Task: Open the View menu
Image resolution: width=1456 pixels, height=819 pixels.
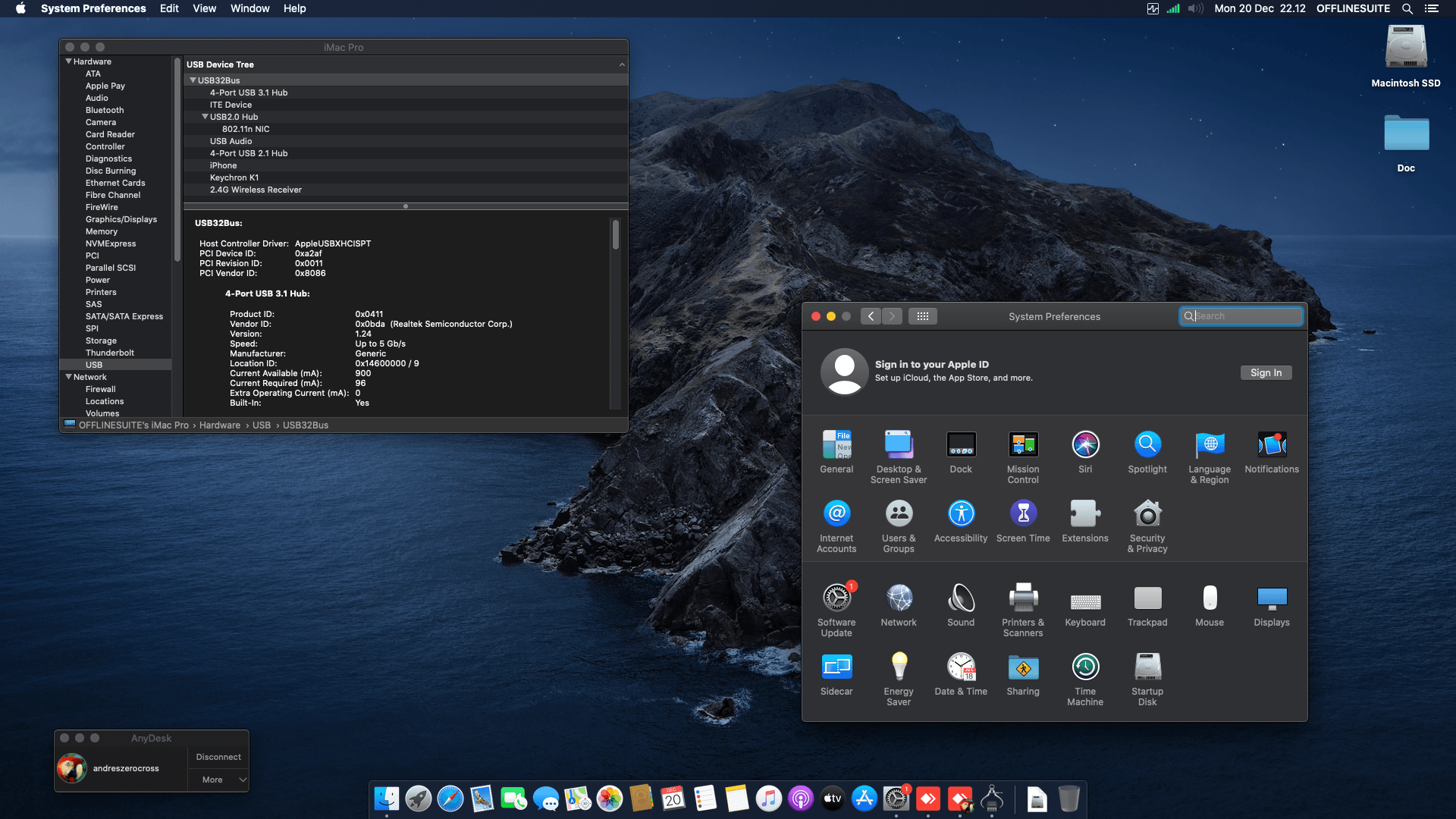Action: tap(204, 8)
